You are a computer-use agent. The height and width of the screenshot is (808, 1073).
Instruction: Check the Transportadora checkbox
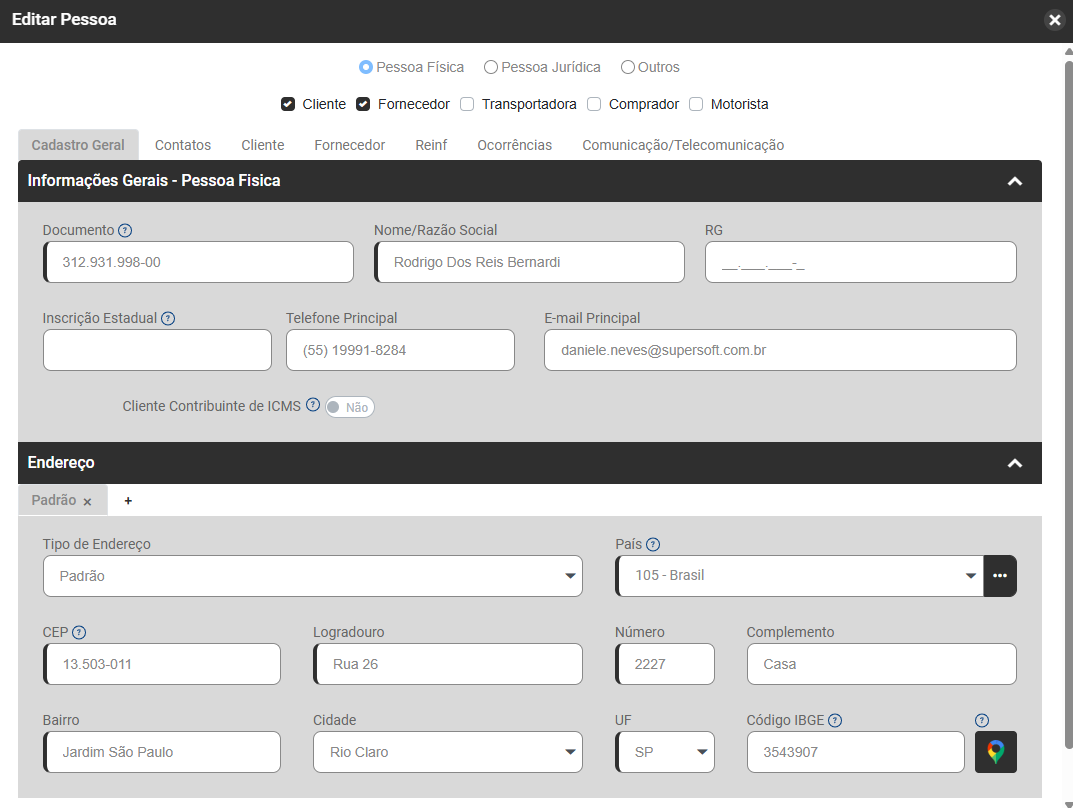pyautogui.click(x=467, y=104)
